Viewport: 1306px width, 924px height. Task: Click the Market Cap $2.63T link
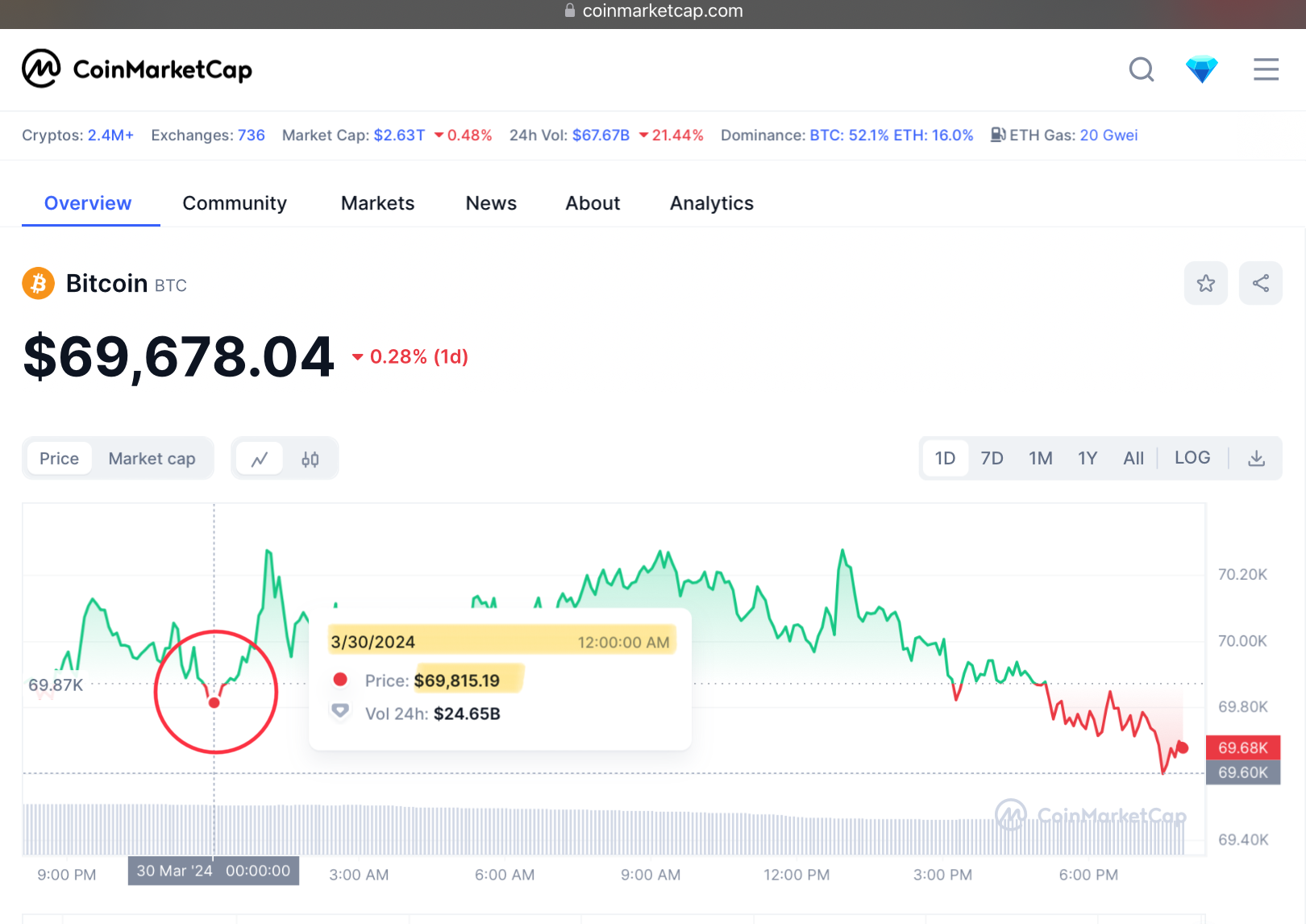(399, 135)
